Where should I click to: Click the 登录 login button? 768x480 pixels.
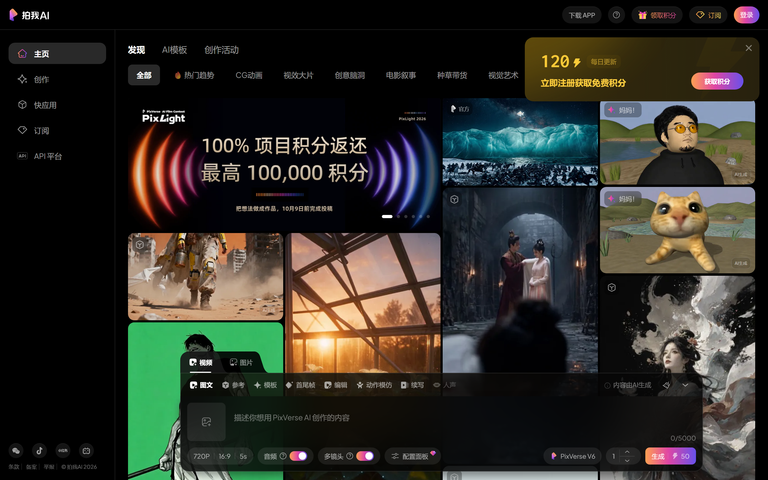pyautogui.click(x=746, y=15)
